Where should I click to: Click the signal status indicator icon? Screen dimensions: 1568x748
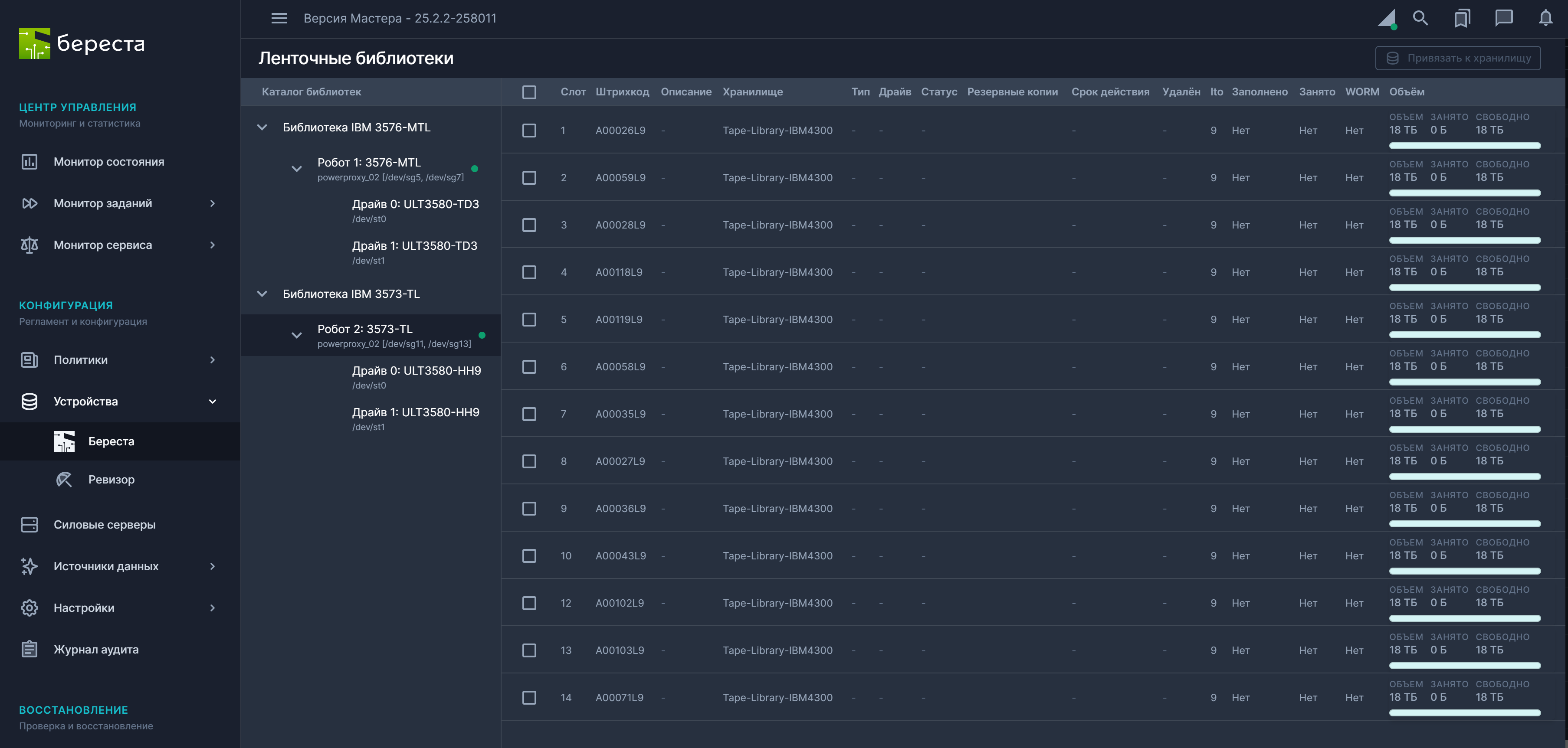pos(1387,18)
